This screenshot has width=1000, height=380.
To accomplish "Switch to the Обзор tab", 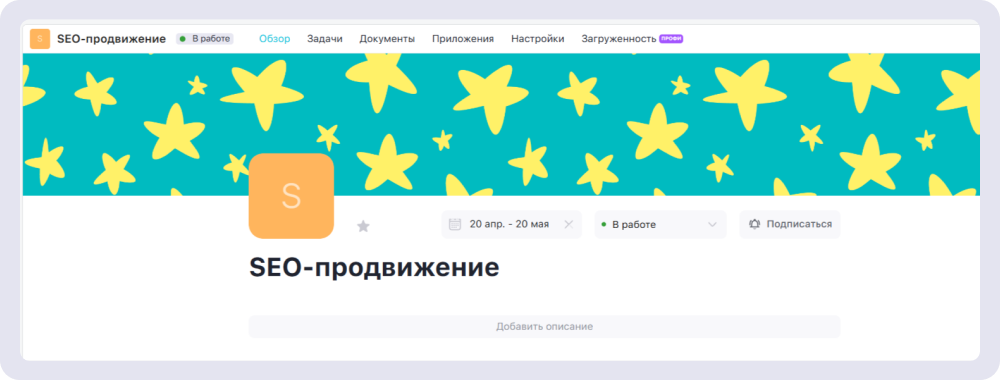I will pos(275,39).
